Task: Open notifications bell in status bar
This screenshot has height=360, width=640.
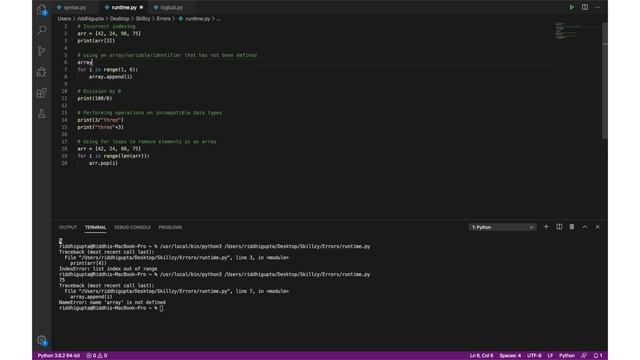Action: [x=598, y=356]
